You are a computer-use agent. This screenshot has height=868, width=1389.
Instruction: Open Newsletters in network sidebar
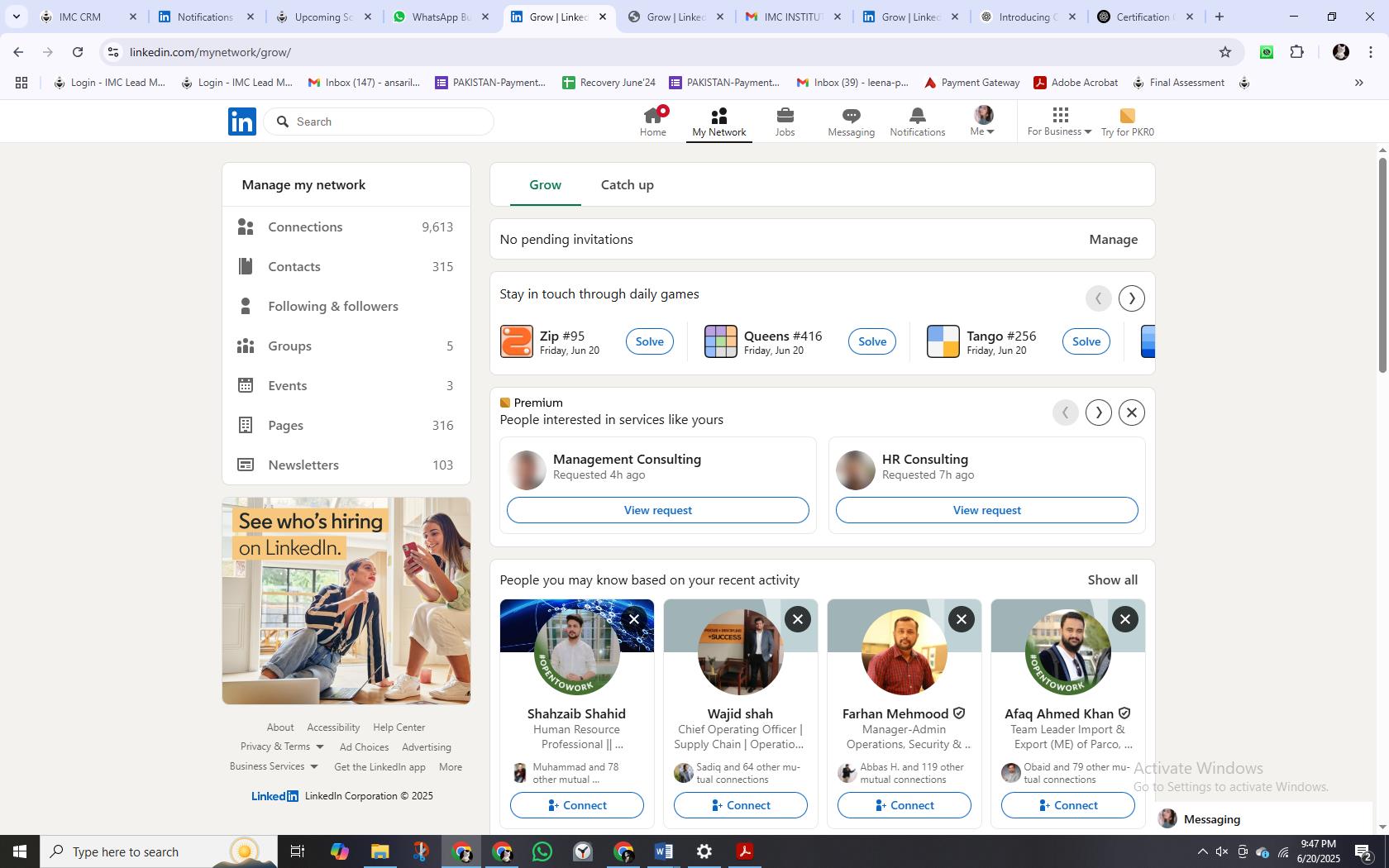(x=346, y=465)
